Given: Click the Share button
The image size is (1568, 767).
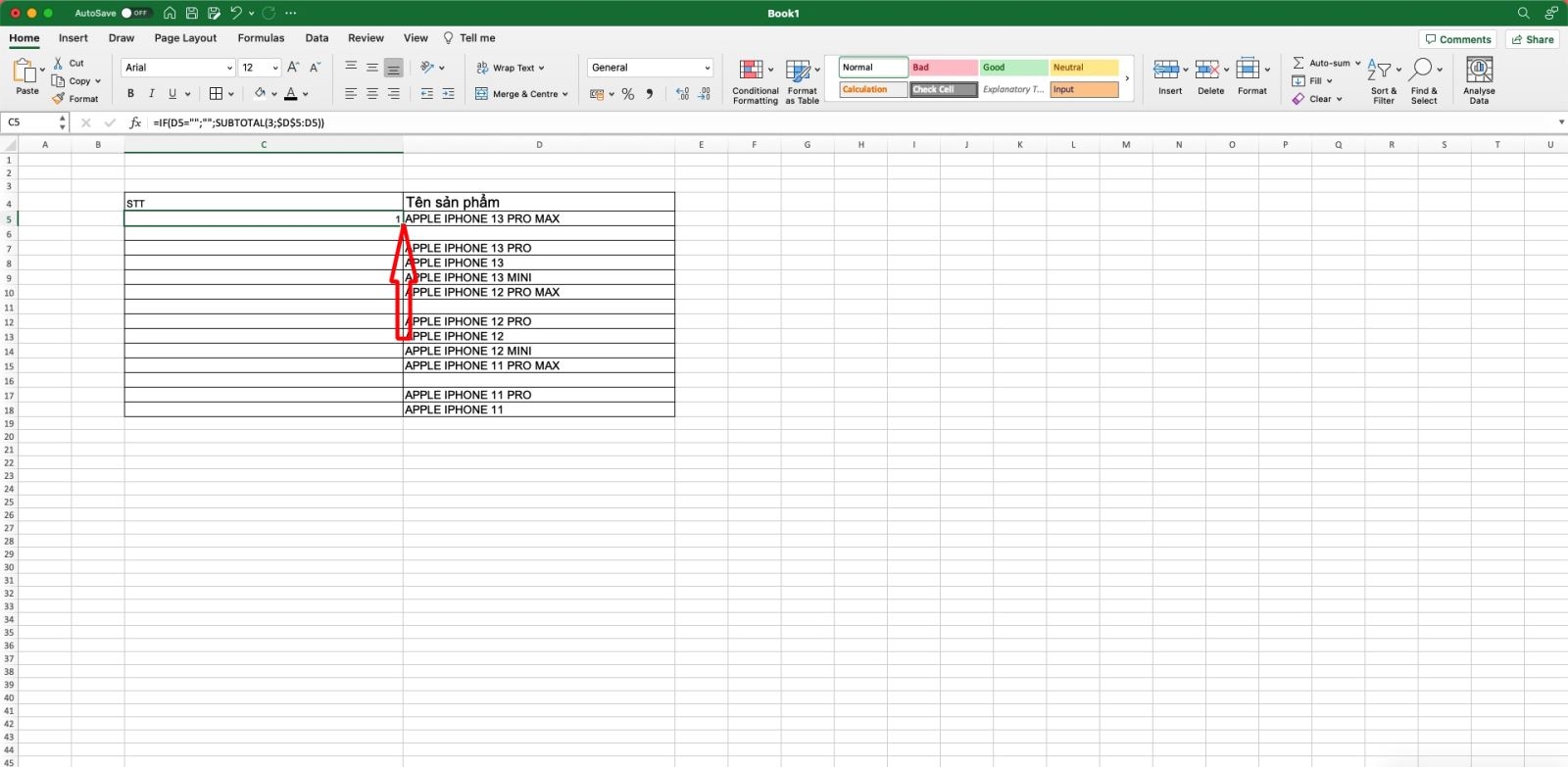Looking at the screenshot, I should (1533, 39).
